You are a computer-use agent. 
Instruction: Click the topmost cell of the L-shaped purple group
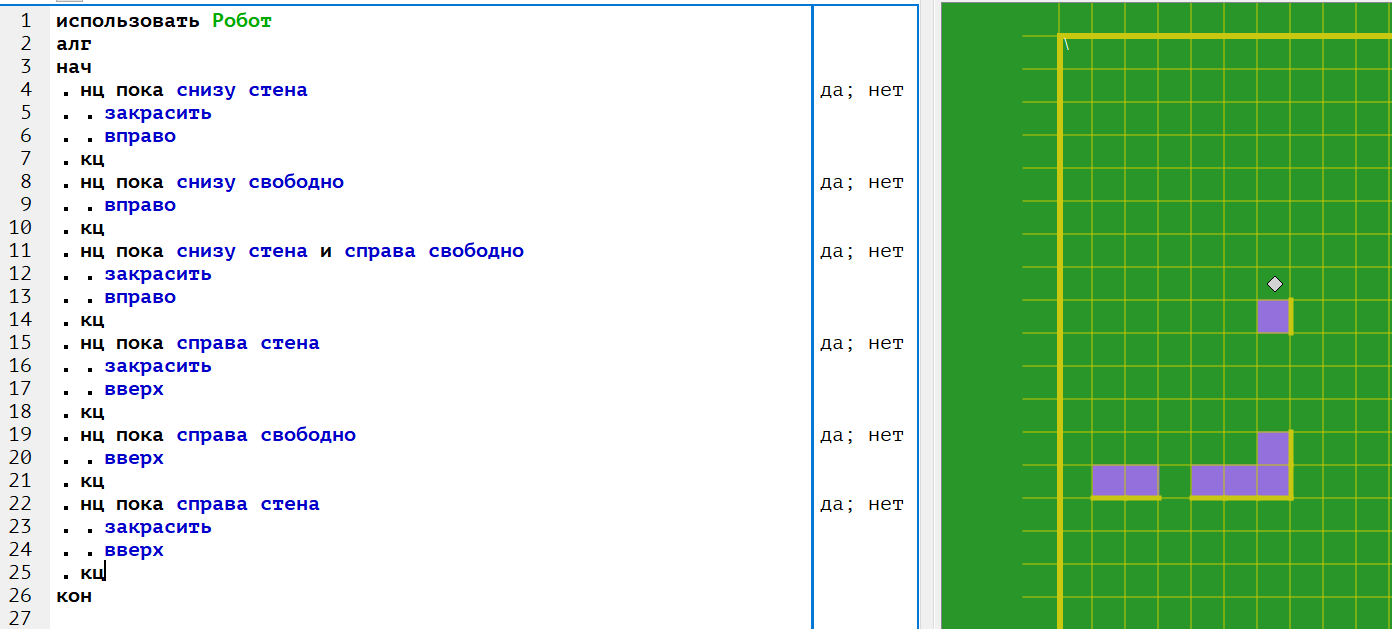pyautogui.click(x=1273, y=448)
